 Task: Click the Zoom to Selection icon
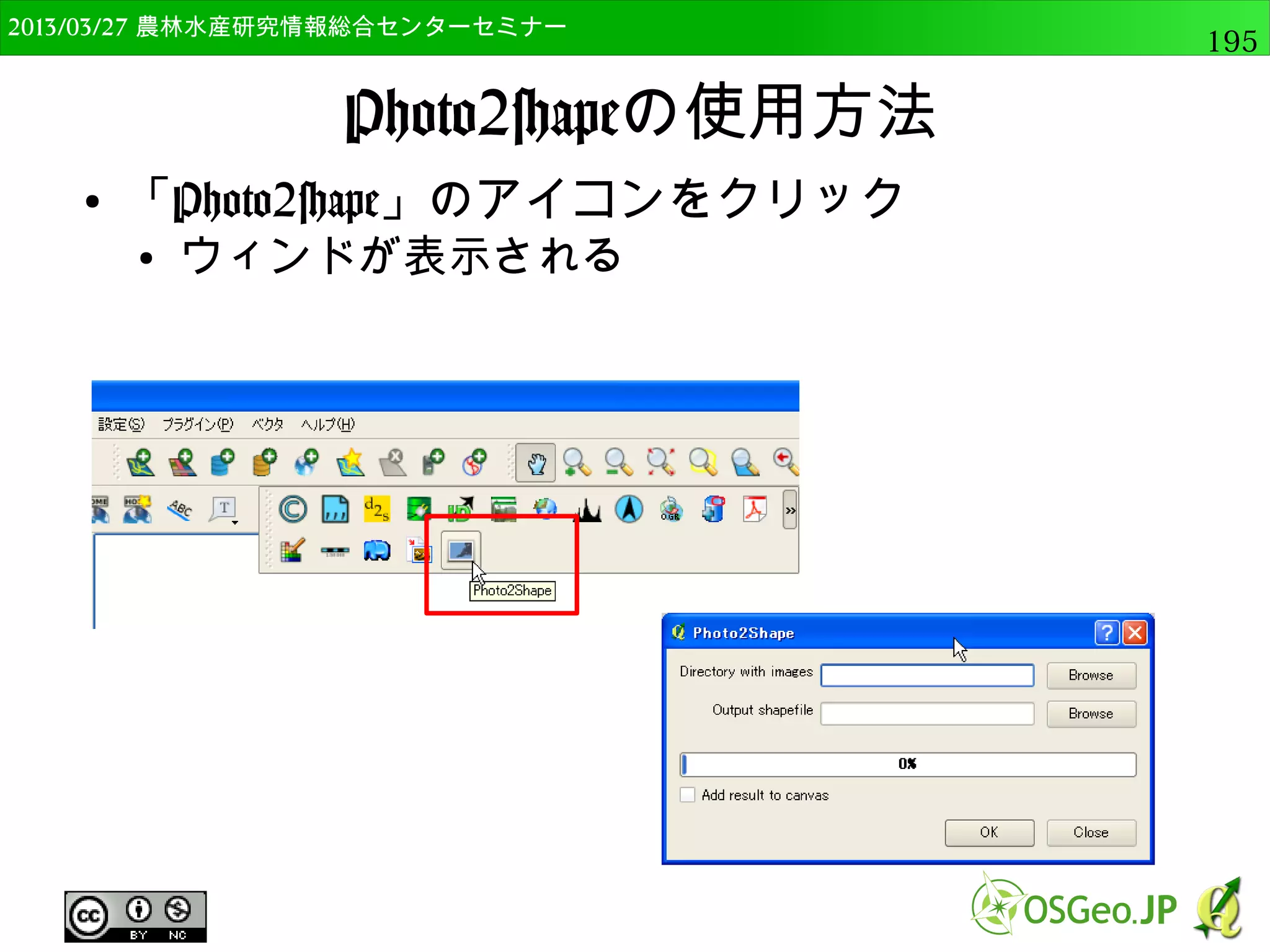pyautogui.click(x=703, y=462)
